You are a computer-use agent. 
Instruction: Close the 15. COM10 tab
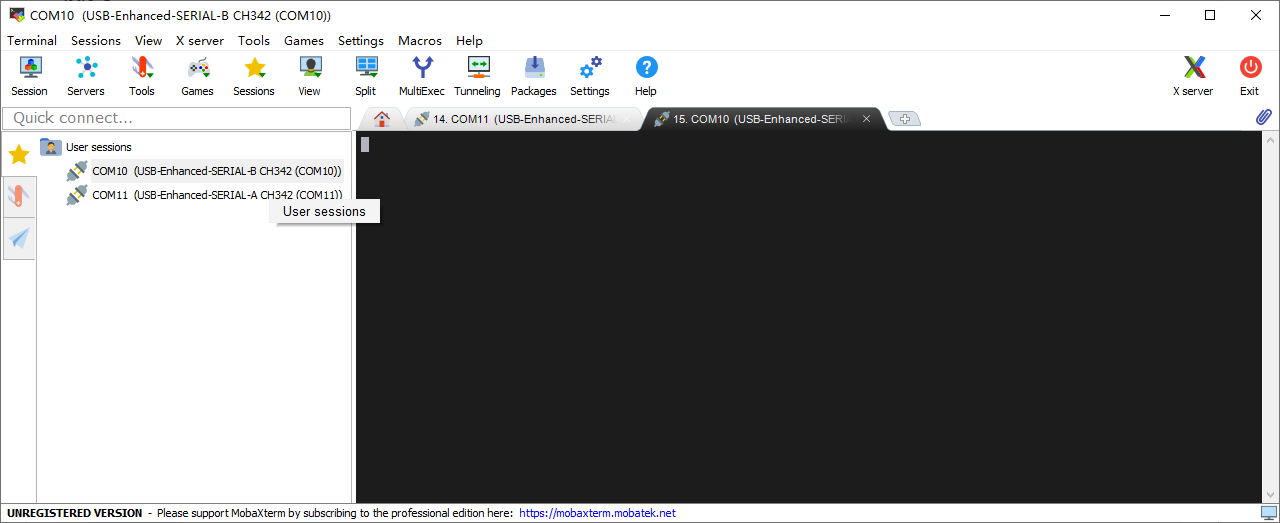coord(866,119)
